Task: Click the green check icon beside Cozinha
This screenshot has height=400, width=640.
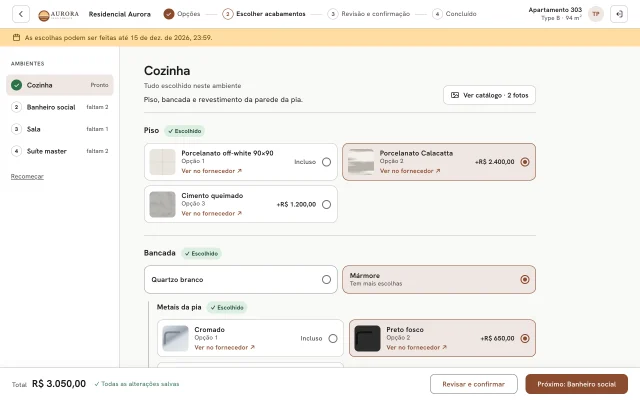Action: (x=16, y=85)
